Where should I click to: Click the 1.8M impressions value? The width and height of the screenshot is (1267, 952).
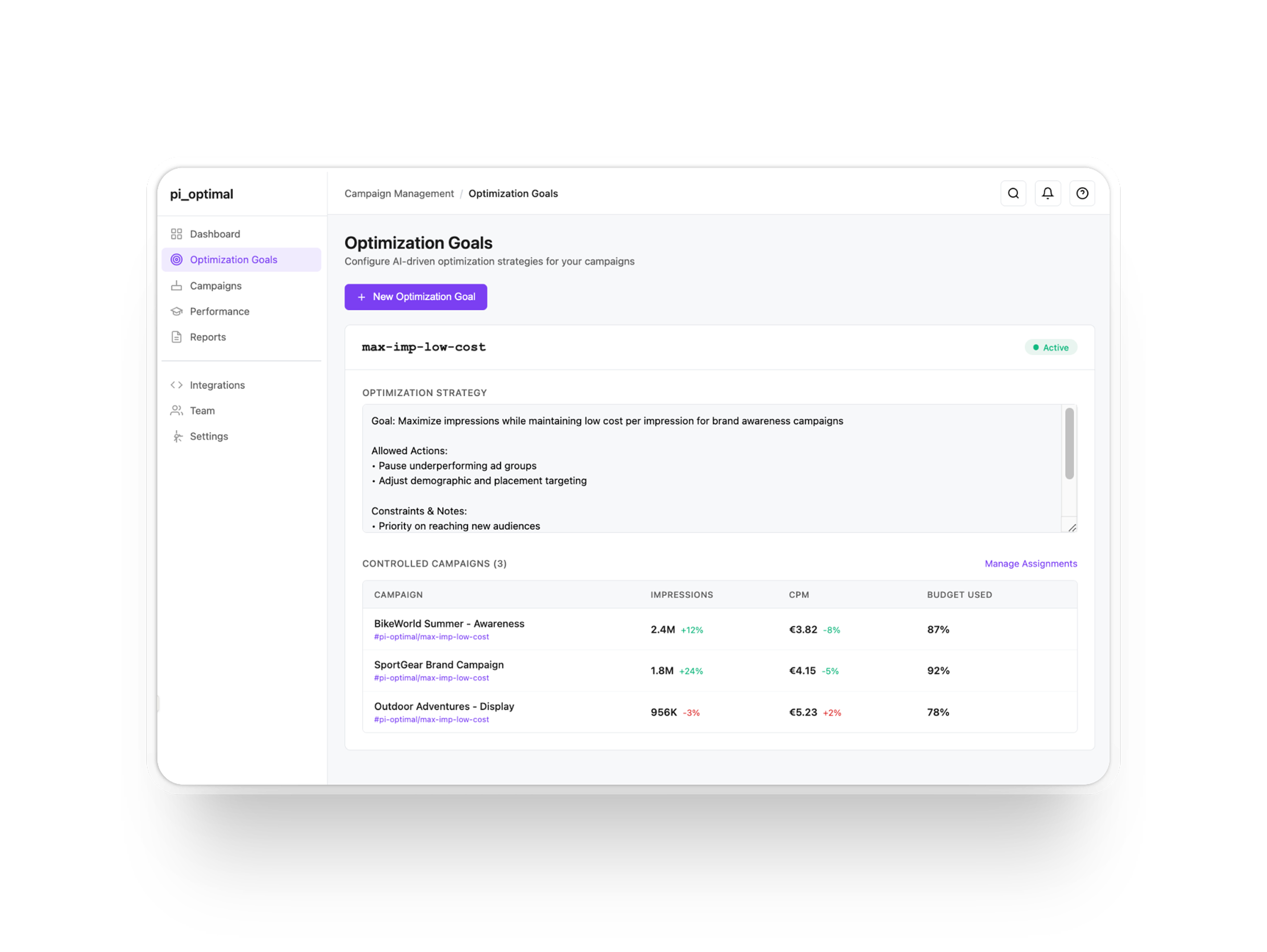pyautogui.click(x=662, y=671)
